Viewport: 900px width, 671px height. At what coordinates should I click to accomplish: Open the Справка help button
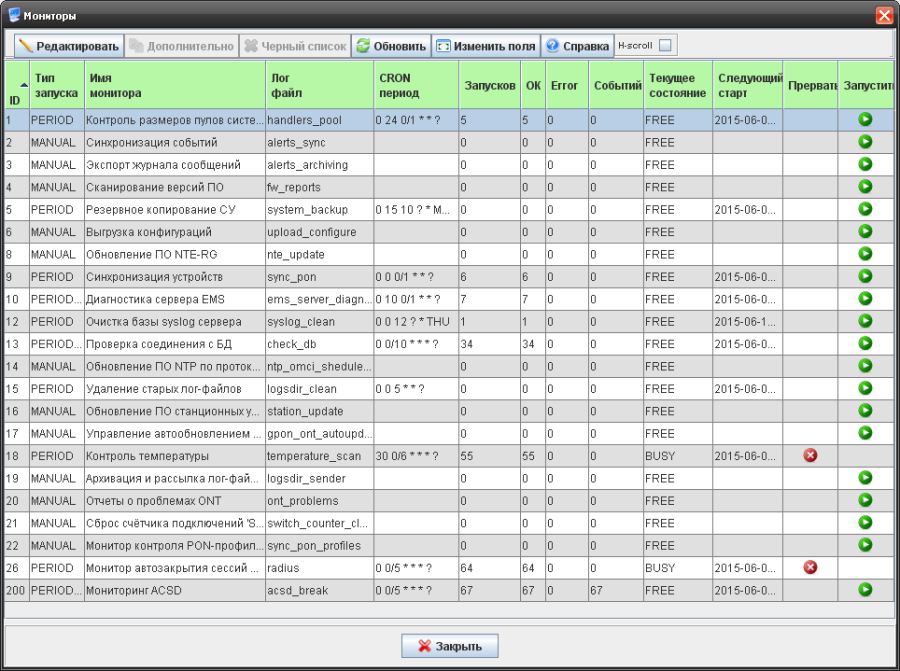tap(577, 46)
